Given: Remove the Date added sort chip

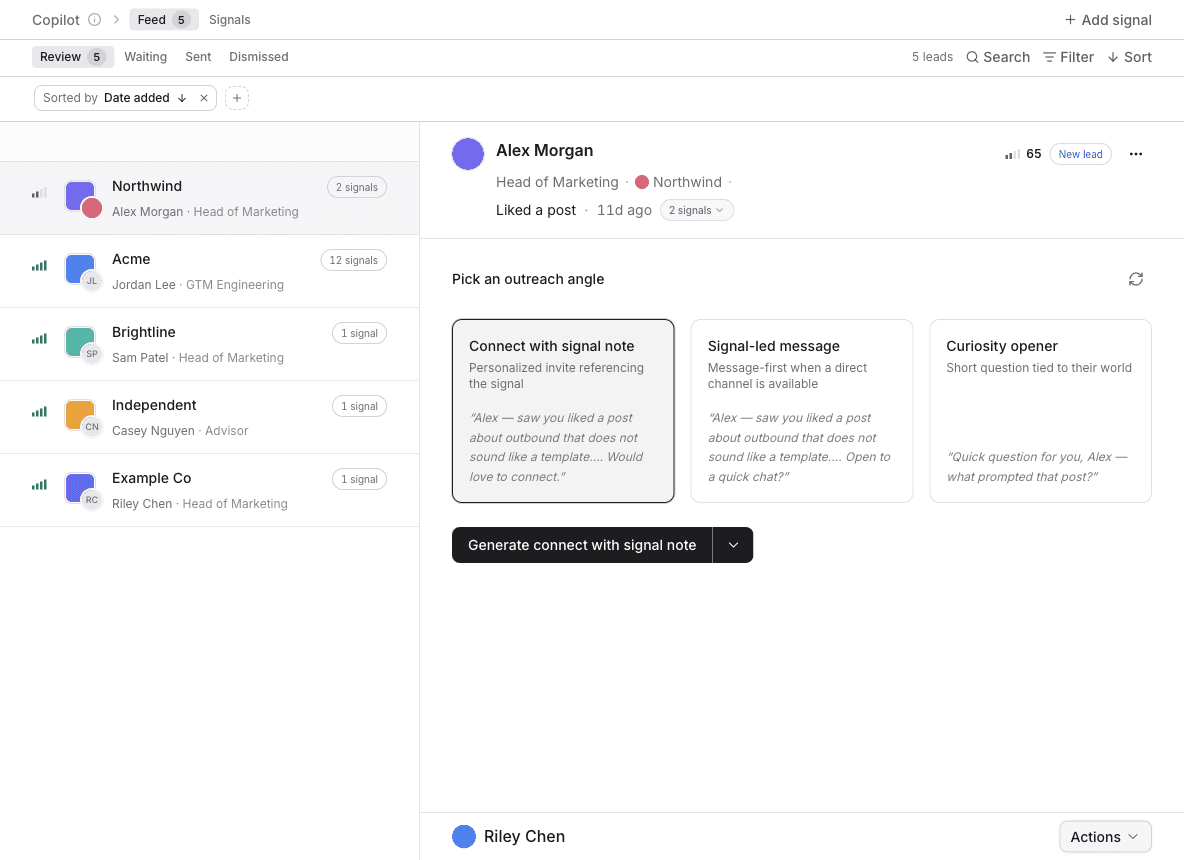Looking at the screenshot, I should 204,98.
